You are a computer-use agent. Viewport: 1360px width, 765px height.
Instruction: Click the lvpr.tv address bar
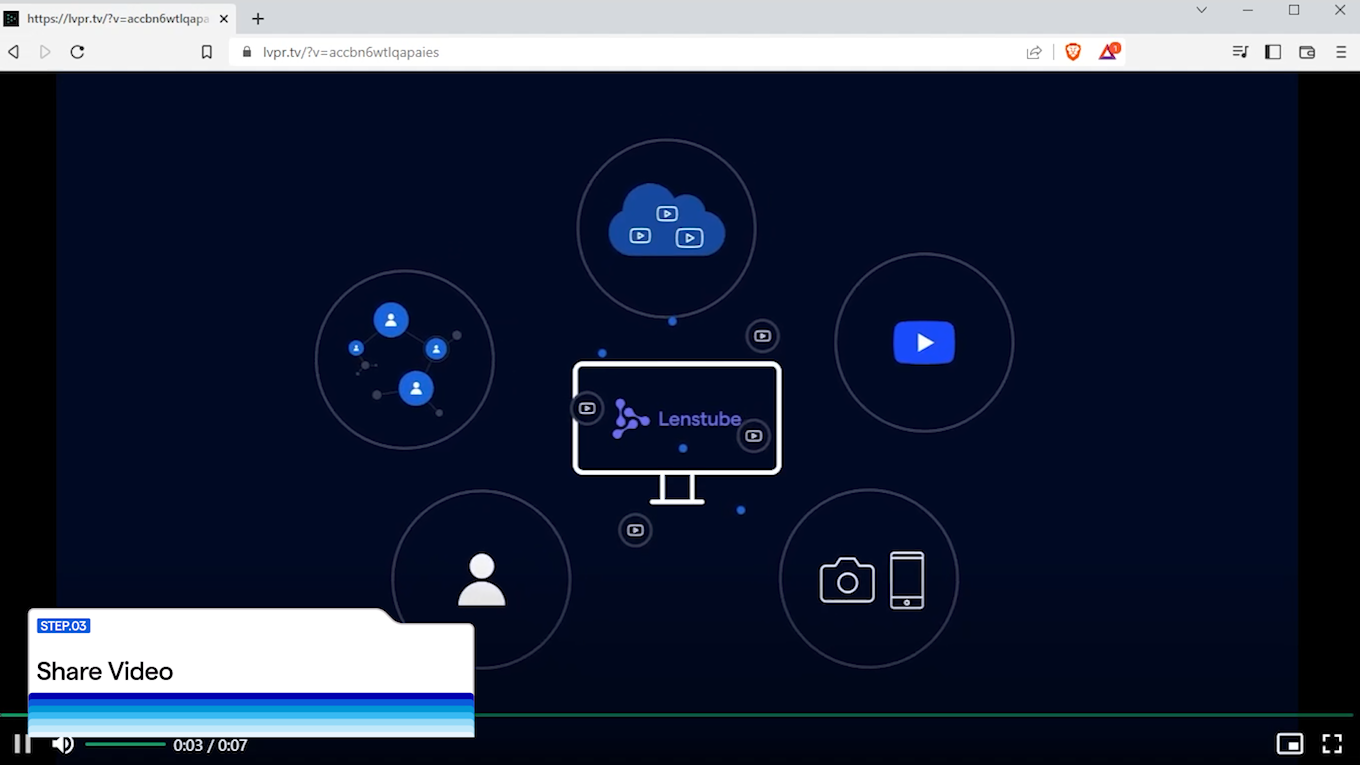pyautogui.click(x=630, y=52)
